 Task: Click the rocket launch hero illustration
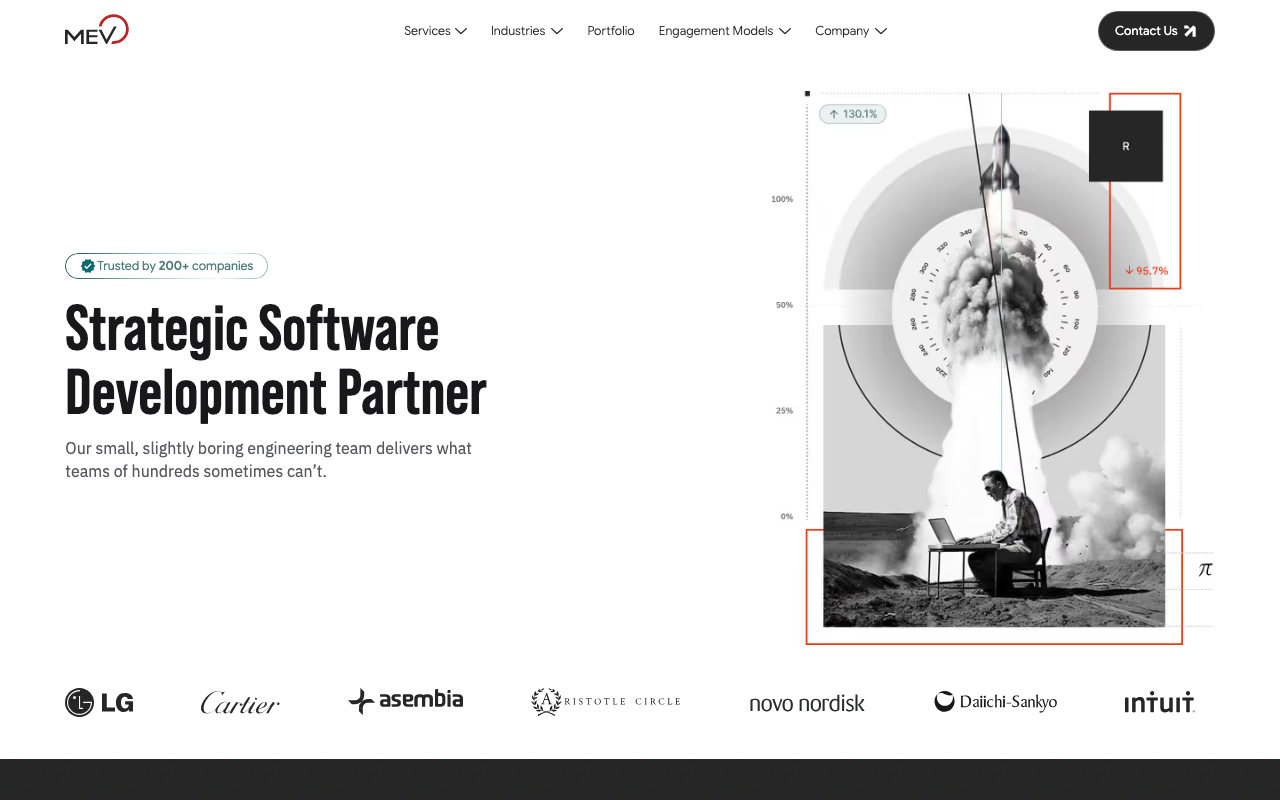[x=994, y=369]
